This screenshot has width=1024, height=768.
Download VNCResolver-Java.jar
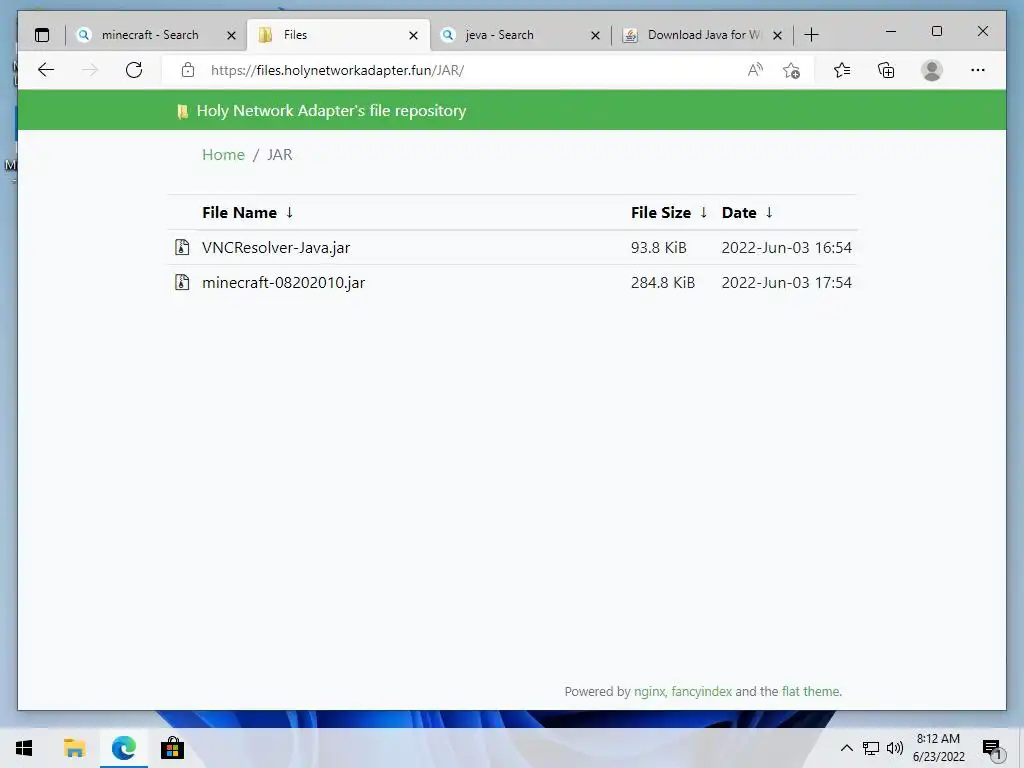[x=276, y=248]
